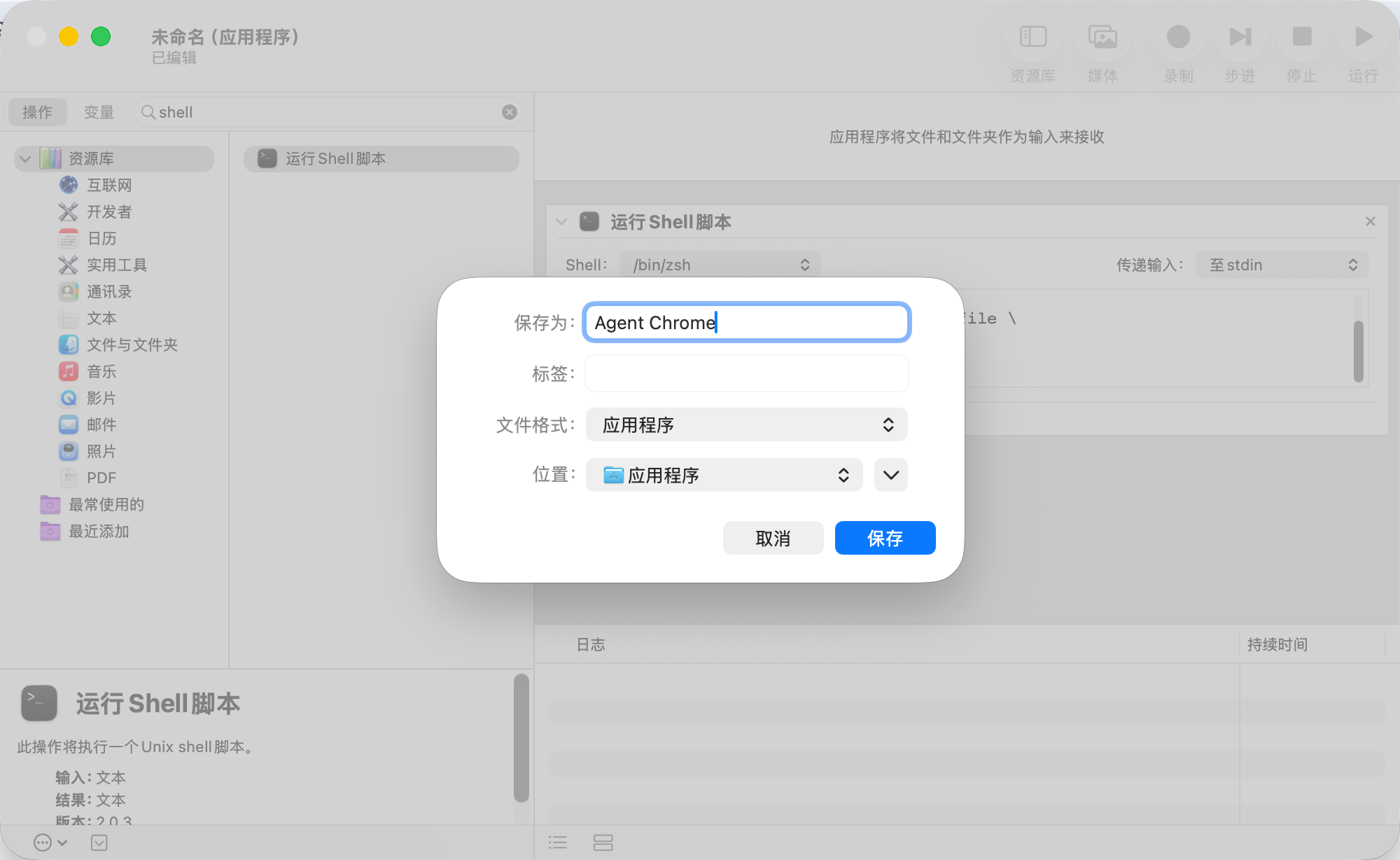Click the Step (步进) toolbar icon
The image size is (1400, 860).
(1240, 36)
